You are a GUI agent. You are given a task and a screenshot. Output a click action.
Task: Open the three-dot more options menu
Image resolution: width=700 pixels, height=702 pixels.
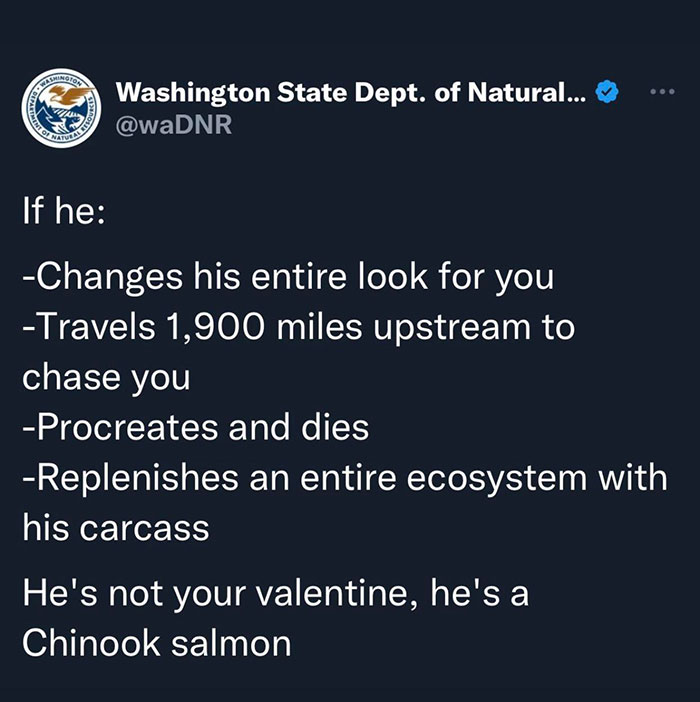(x=662, y=92)
